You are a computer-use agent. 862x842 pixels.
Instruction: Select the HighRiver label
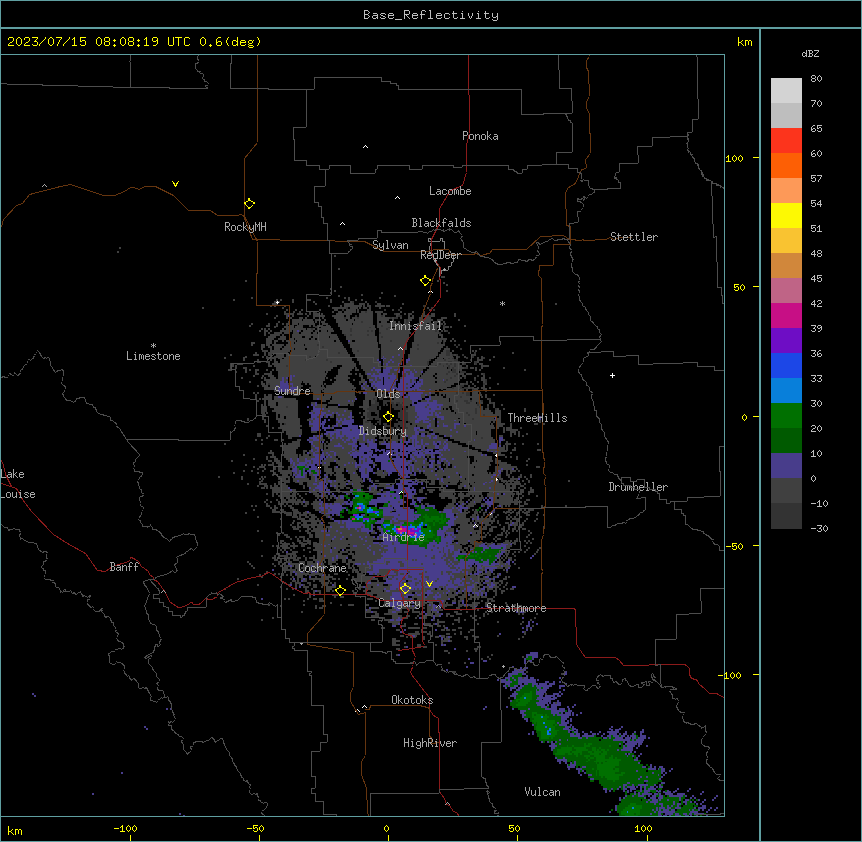[x=430, y=743]
